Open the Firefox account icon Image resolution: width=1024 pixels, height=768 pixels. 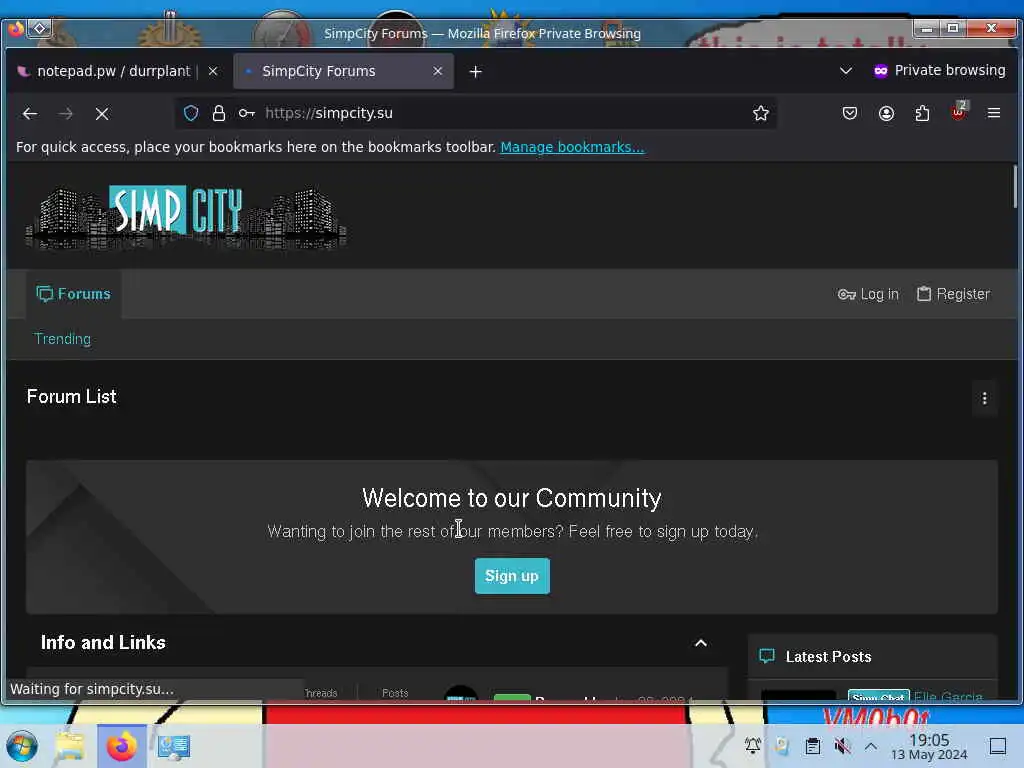886,113
